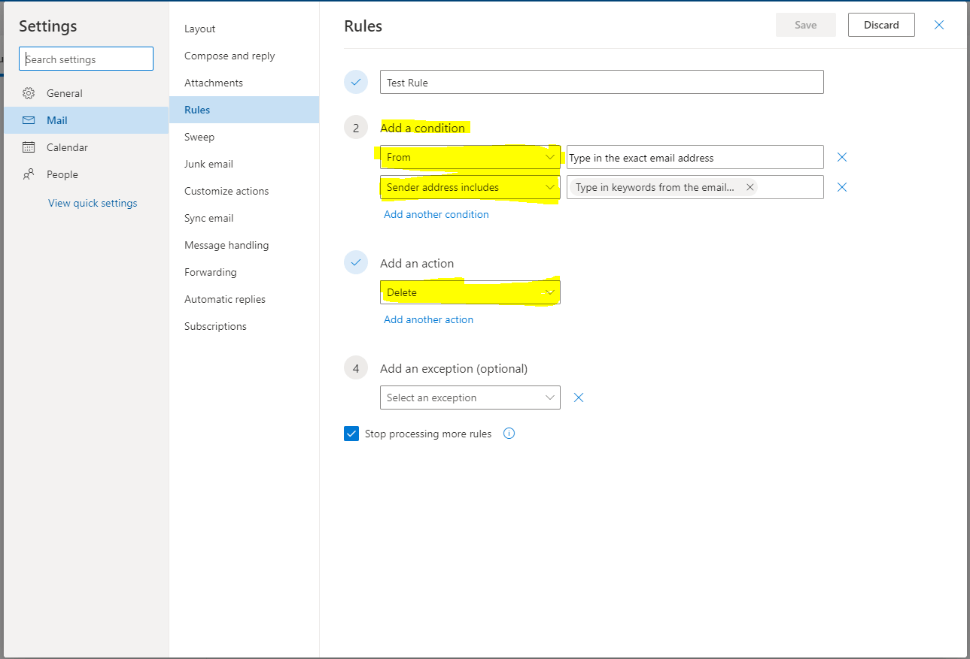This screenshot has width=970, height=659.
Task: Close the Settings dialog with X
Action: (x=938, y=25)
